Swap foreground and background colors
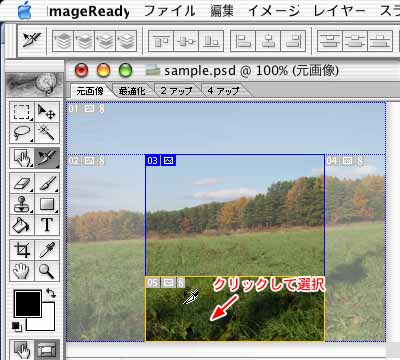The height and width of the screenshot is (360, 400). pos(51,293)
